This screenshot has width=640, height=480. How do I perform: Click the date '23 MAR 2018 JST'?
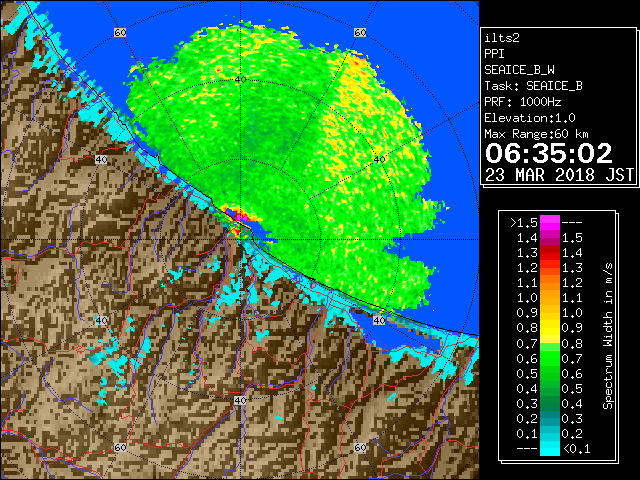click(x=559, y=175)
